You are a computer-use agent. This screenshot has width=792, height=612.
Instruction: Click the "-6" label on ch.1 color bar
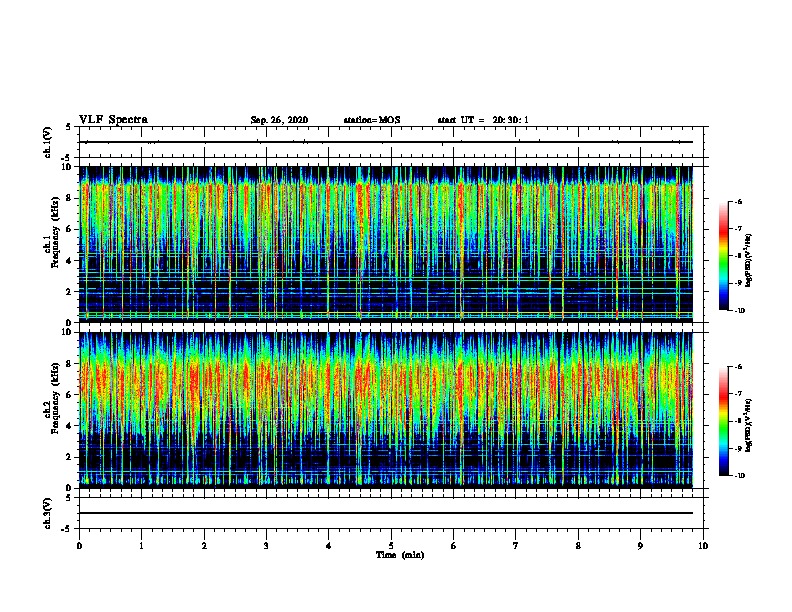pyautogui.click(x=738, y=201)
